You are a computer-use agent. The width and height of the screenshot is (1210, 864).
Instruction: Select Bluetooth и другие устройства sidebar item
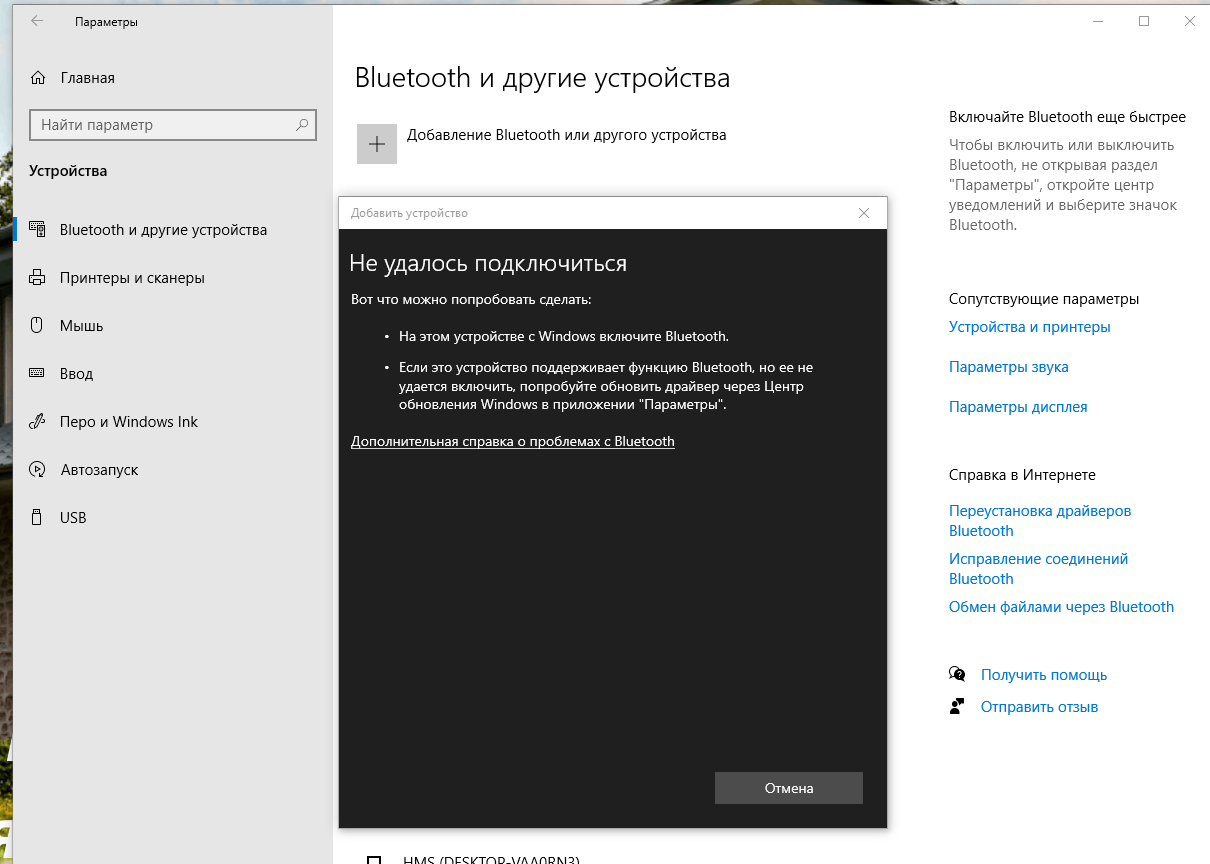tap(163, 230)
